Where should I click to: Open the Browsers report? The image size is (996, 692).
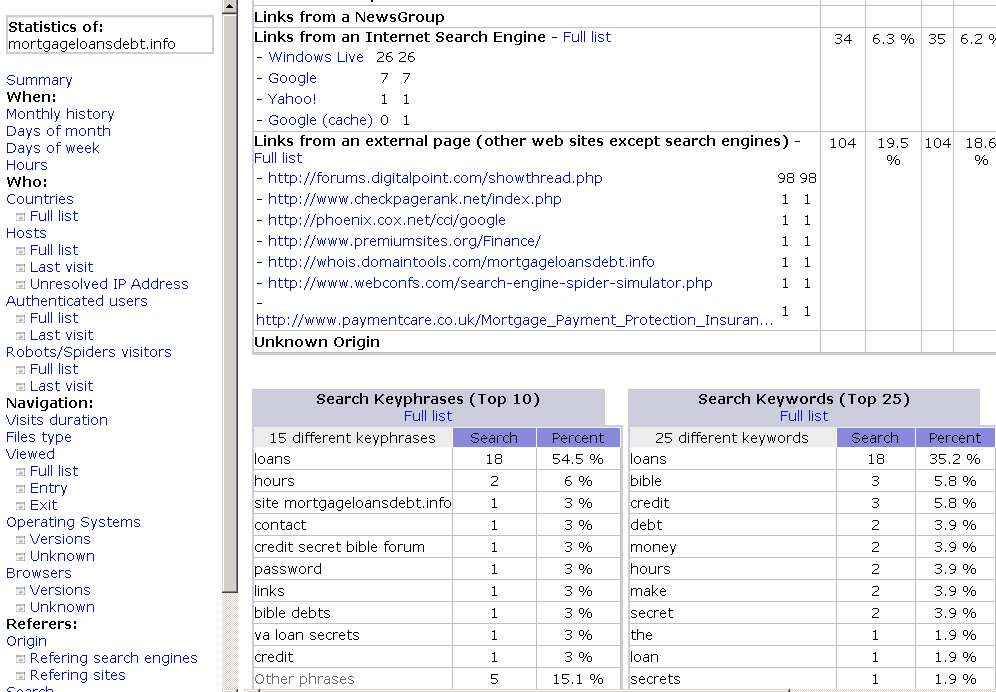click(x=38, y=573)
